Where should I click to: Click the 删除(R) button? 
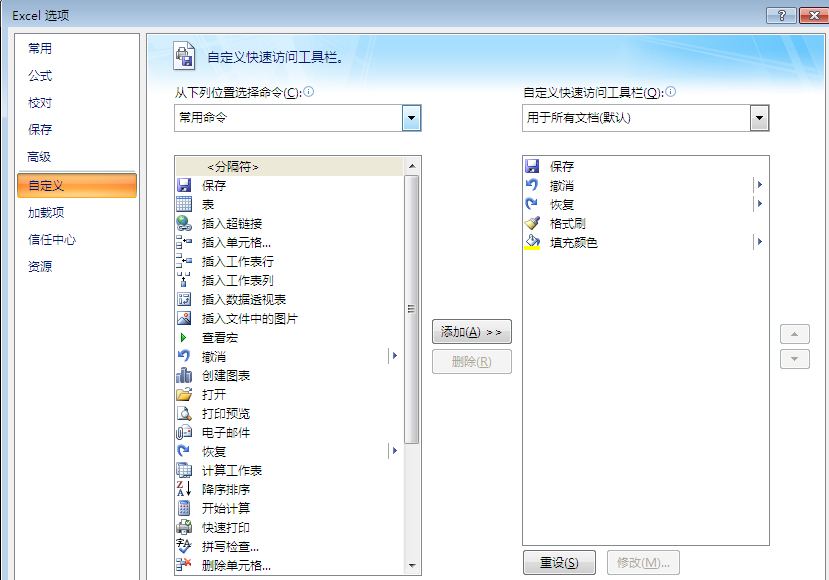[x=472, y=362]
